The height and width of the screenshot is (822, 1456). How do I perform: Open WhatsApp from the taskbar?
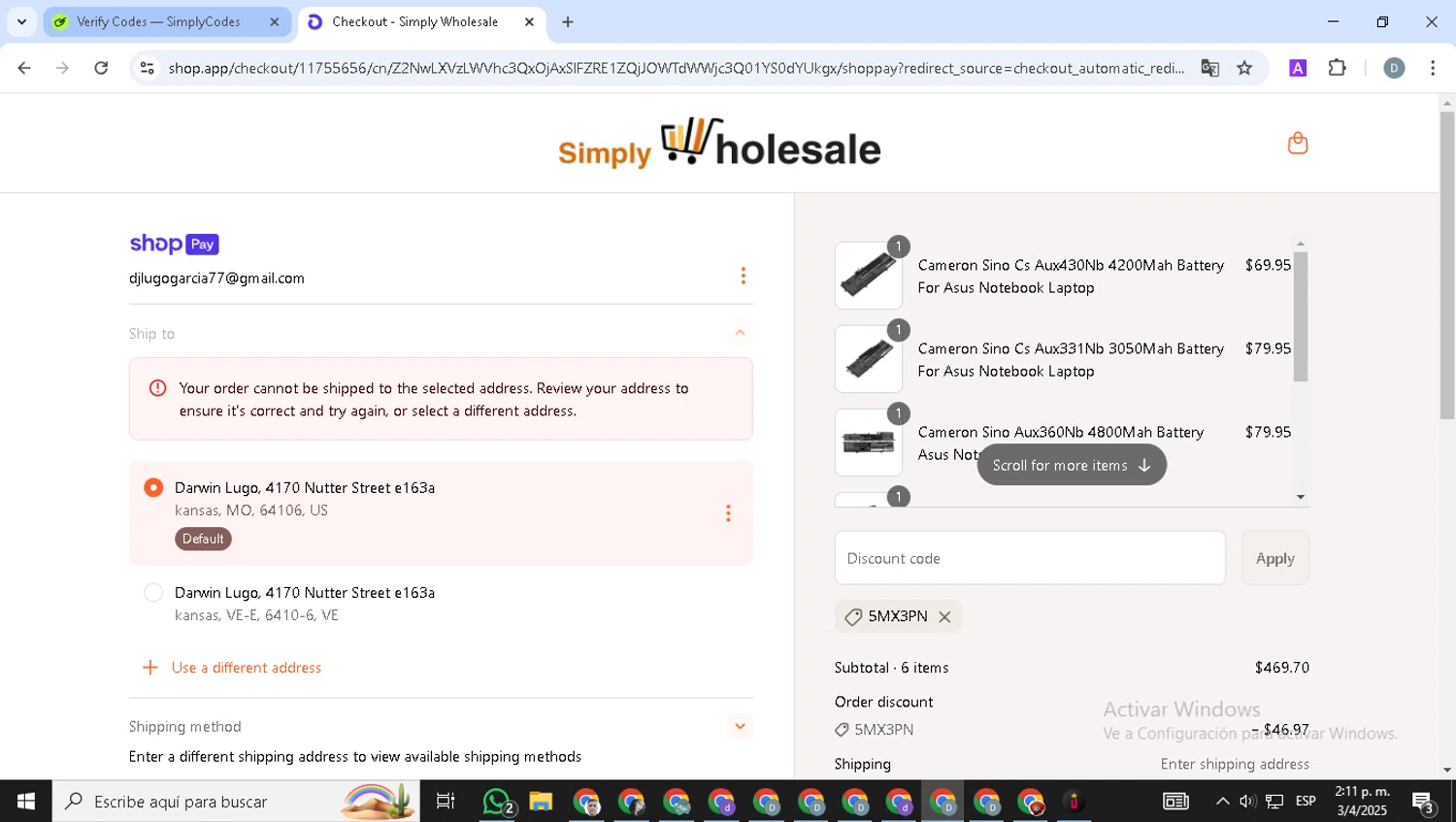click(x=498, y=802)
